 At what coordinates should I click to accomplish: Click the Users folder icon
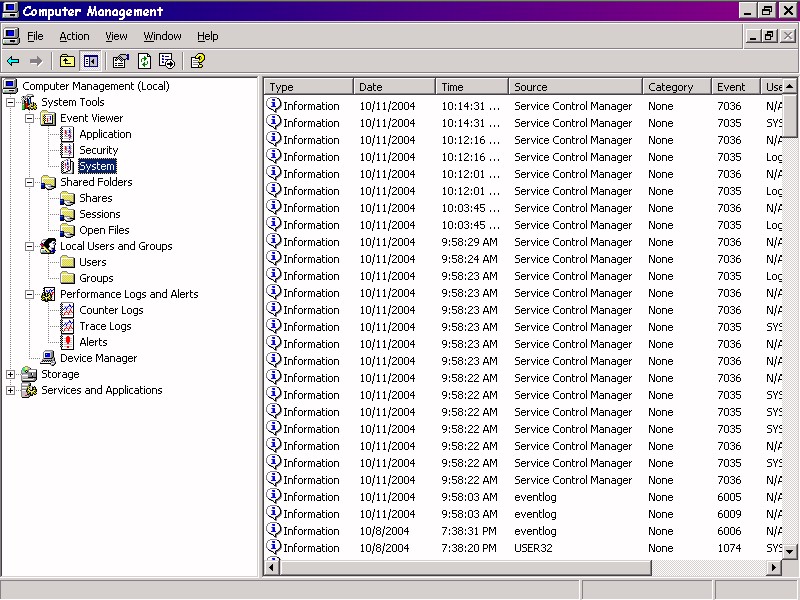(x=67, y=262)
